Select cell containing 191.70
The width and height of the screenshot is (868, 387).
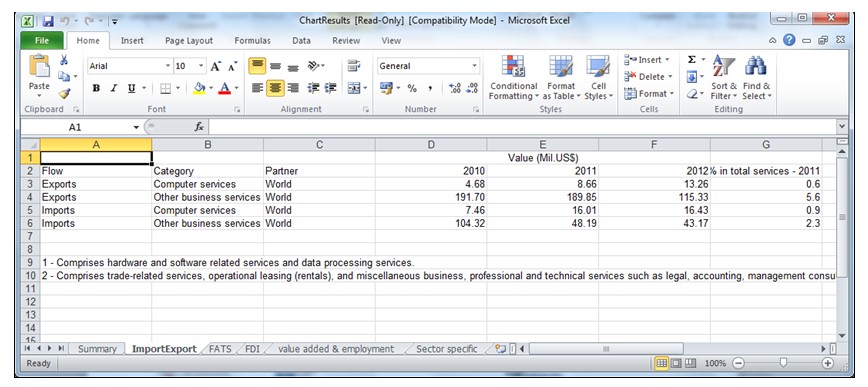[431, 197]
